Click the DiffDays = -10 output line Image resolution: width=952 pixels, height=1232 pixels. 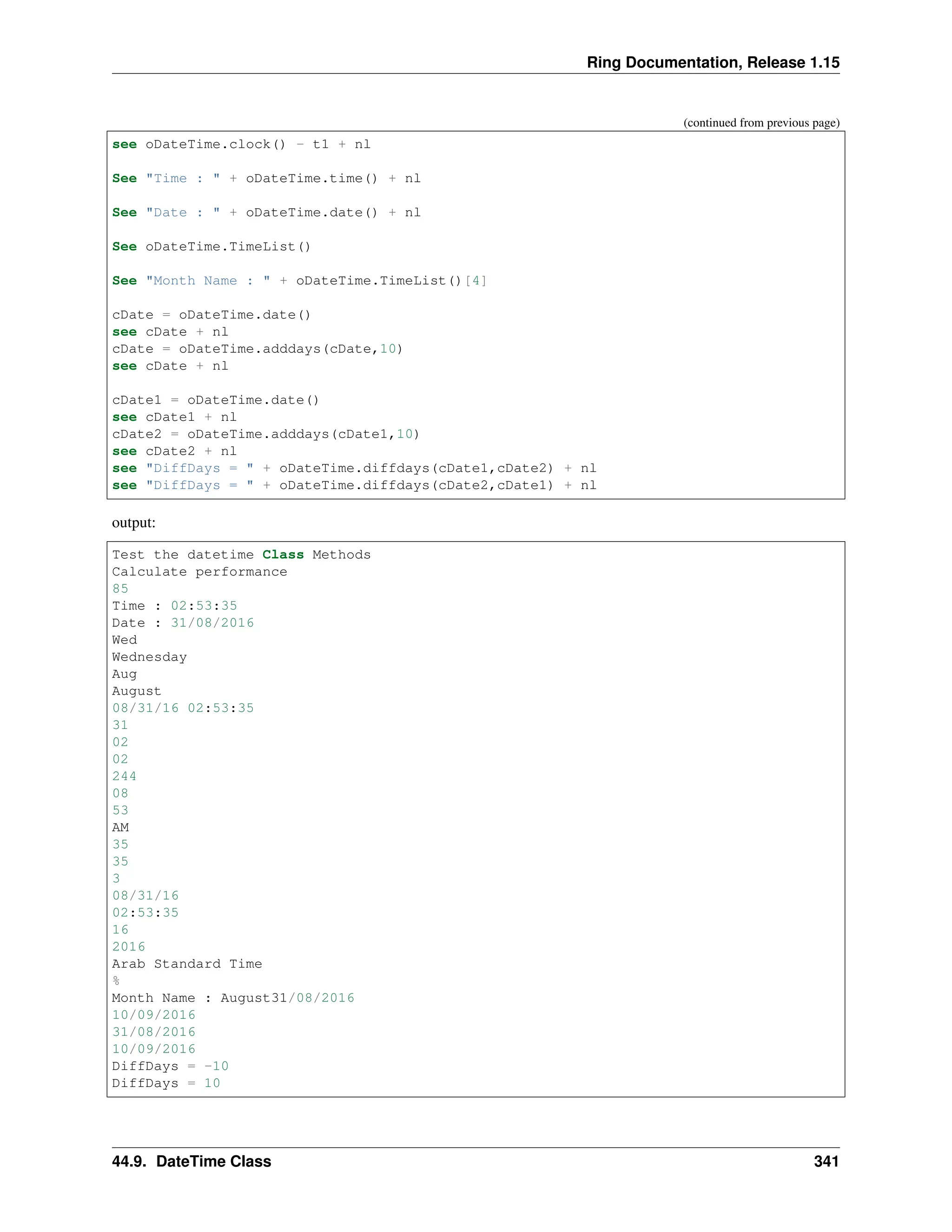pyautogui.click(x=170, y=1066)
